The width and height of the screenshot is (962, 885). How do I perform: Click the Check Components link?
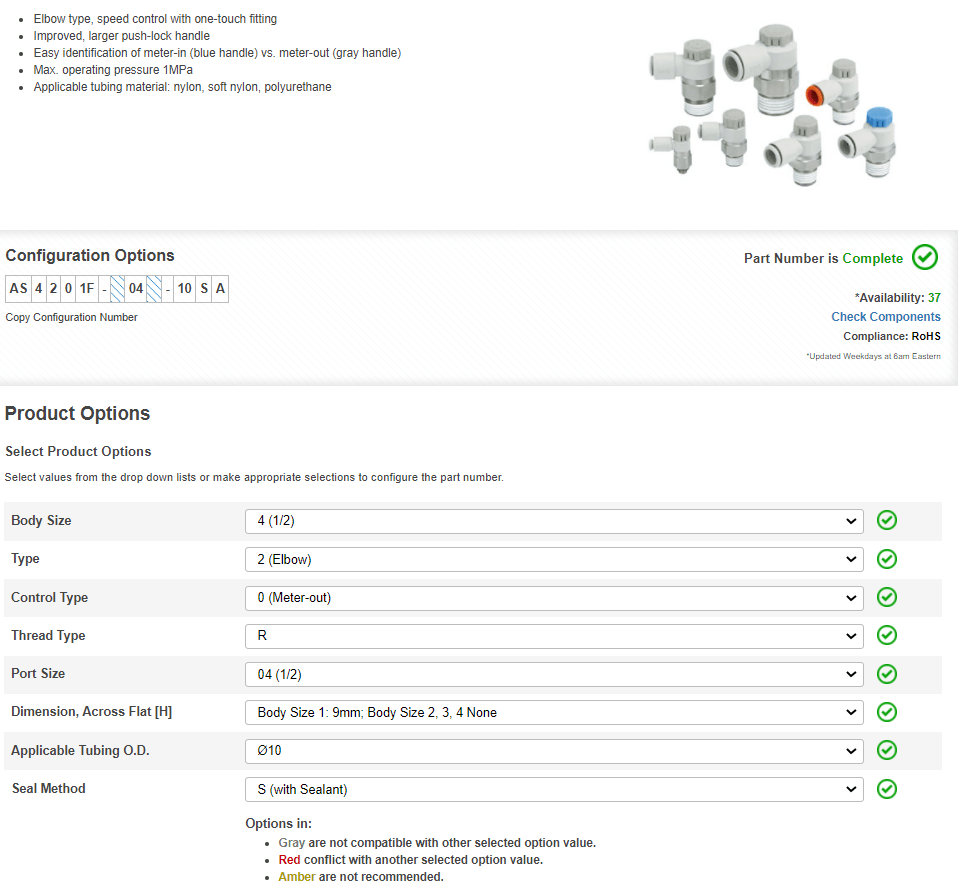[885, 317]
